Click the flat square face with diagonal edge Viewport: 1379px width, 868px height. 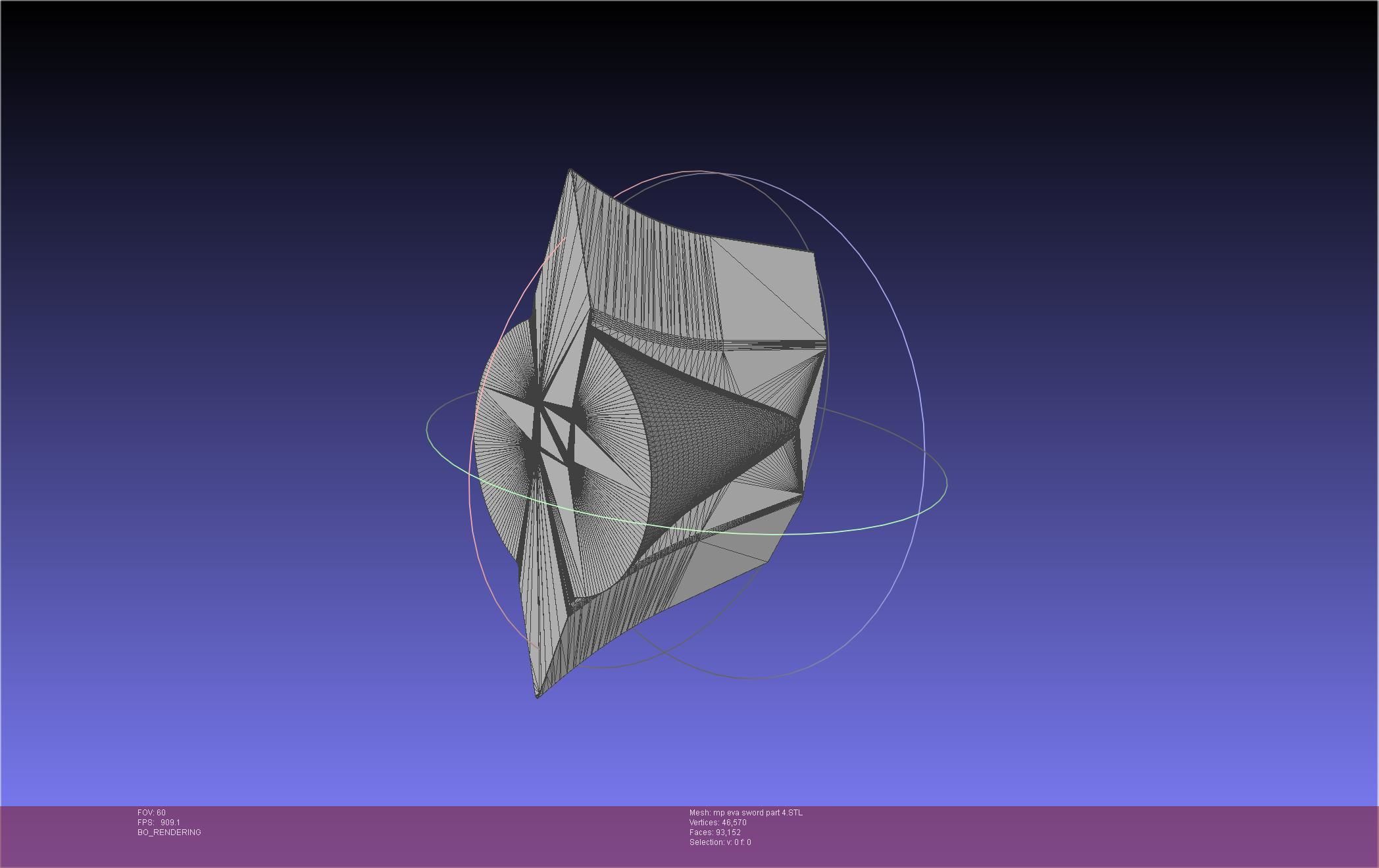pos(770,293)
